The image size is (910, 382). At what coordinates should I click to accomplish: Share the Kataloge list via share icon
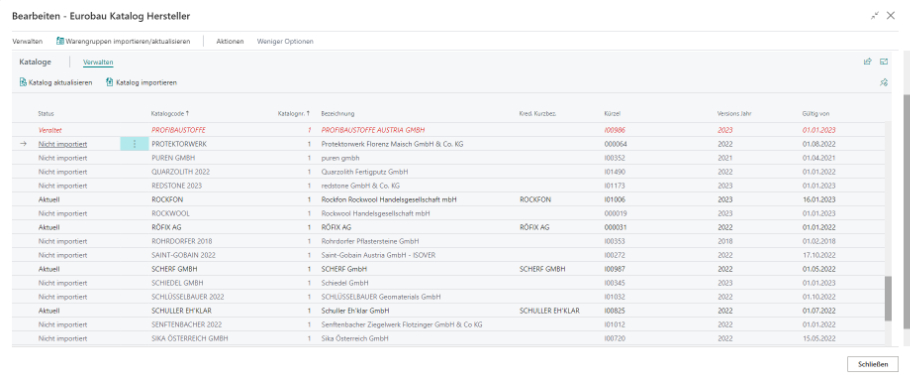tap(868, 62)
